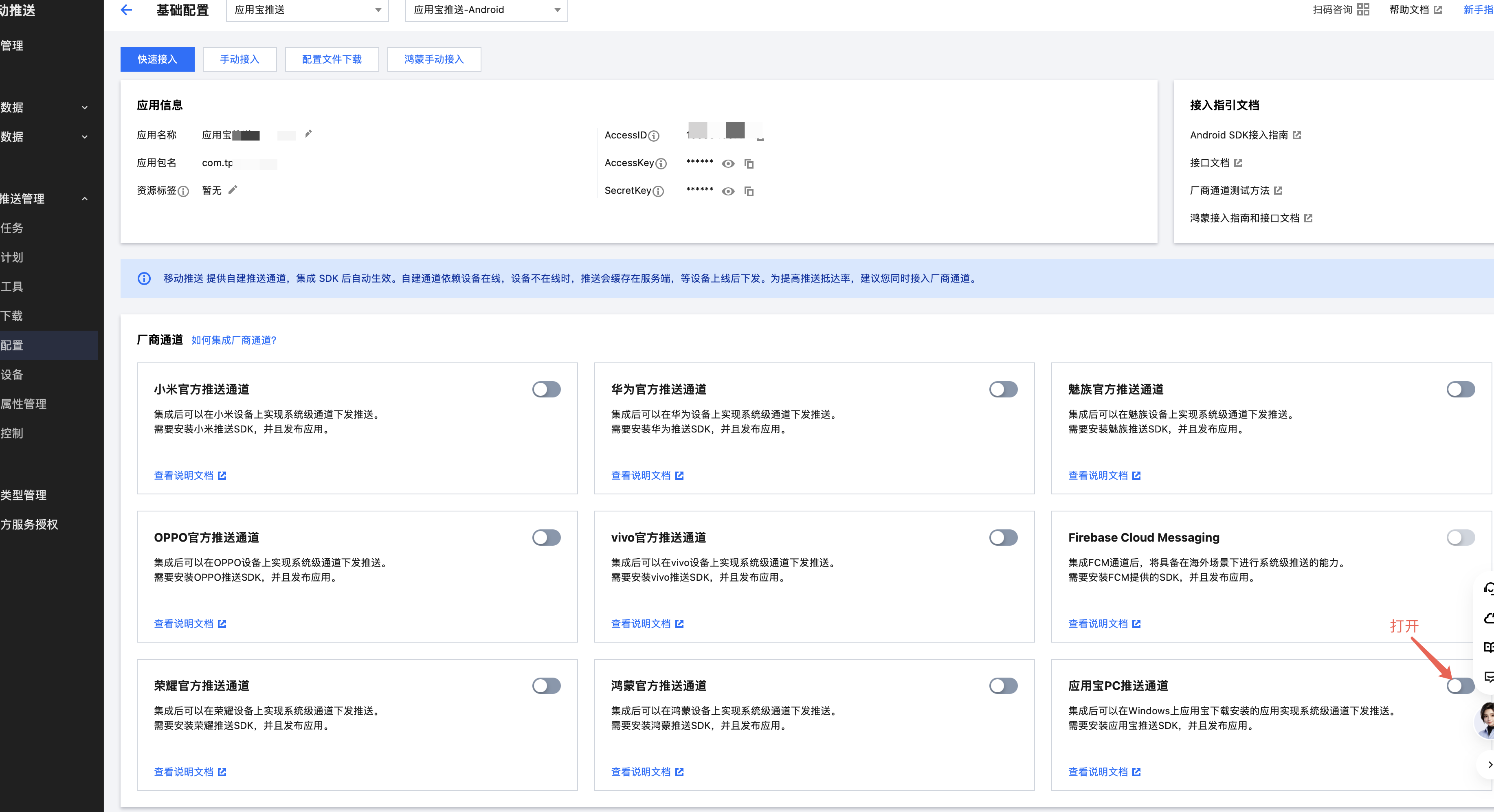Open the 帮助文档 link
The height and width of the screenshot is (812, 1494).
(1415, 9)
